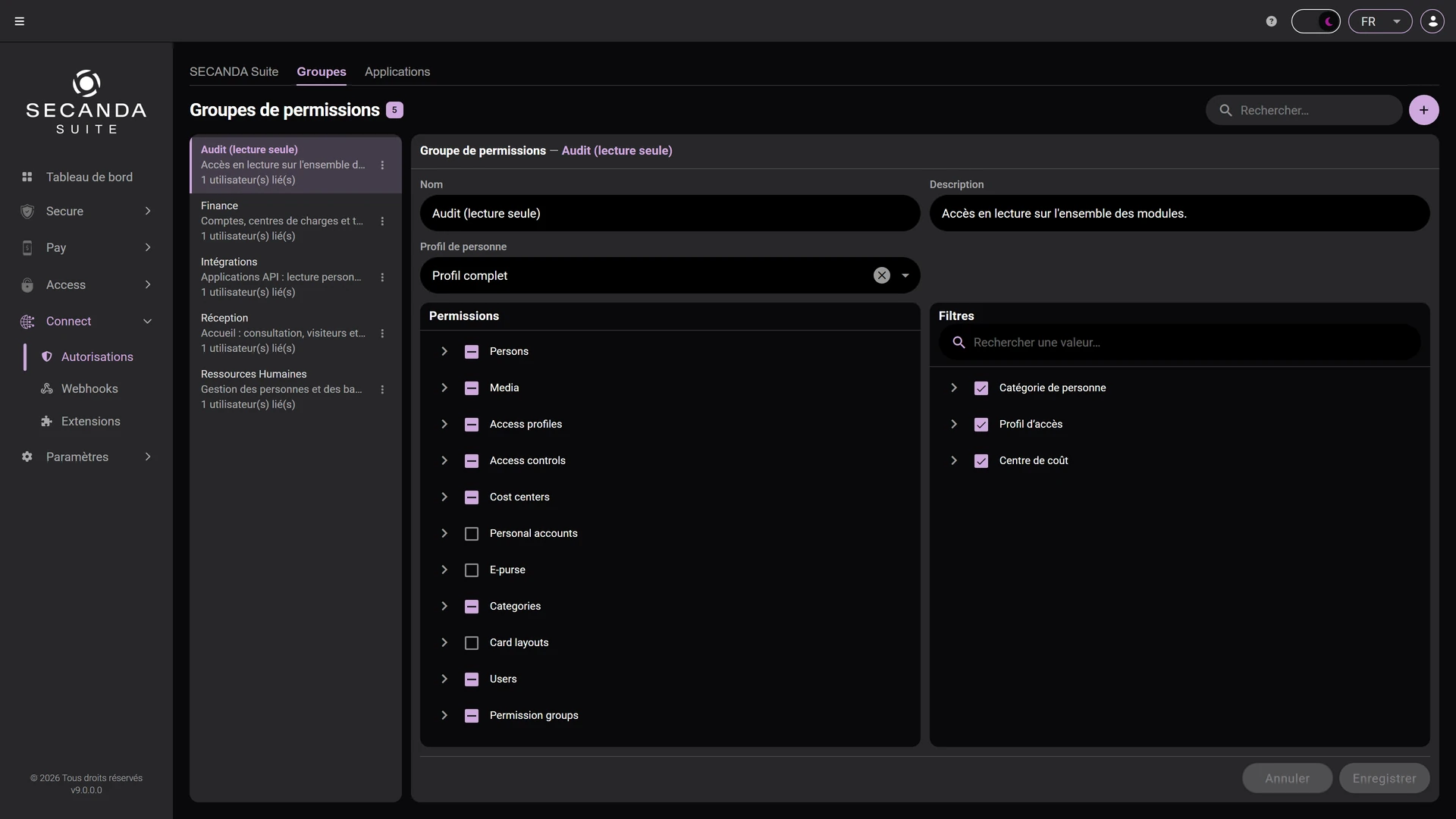The width and height of the screenshot is (1456, 819).
Task: Open Webhooks in the sidebar
Action: [x=89, y=388]
